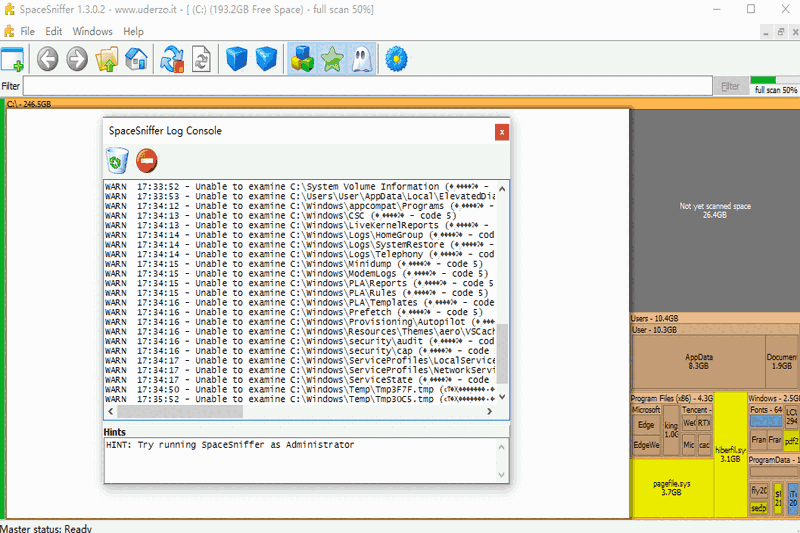Go back with the left arrow button
This screenshot has height=533, width=800.
coord(47,59)
